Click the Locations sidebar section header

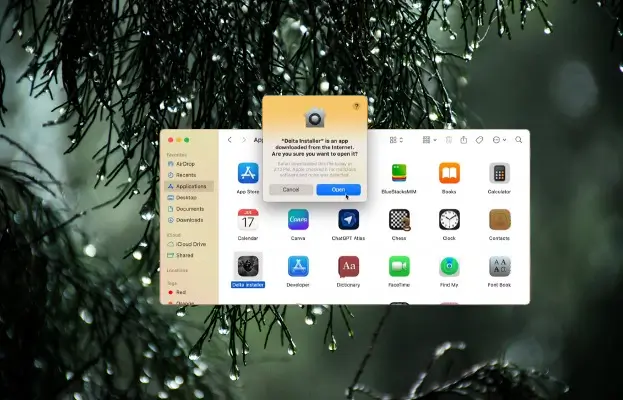click(x=177, y=271)
